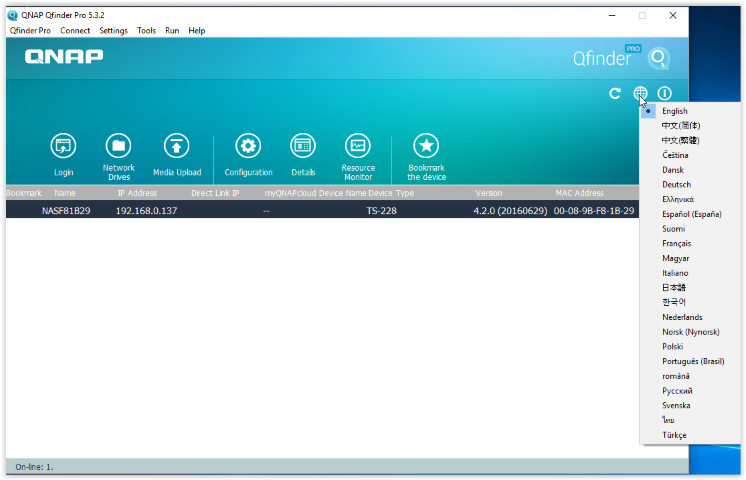Click the Details toolbar icon
This screenshot has height=480, width=746.
point(303,146)
